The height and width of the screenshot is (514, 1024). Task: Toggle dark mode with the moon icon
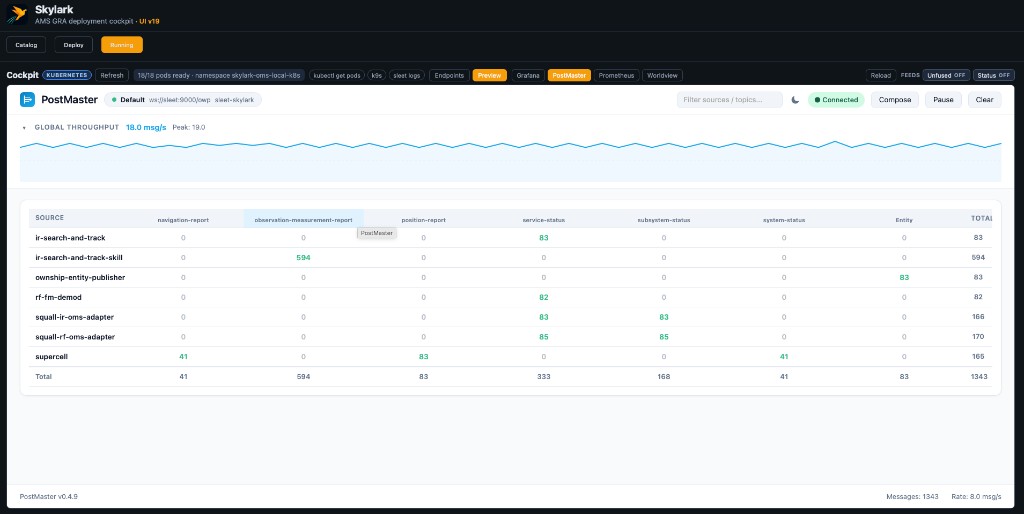(795, 100)
